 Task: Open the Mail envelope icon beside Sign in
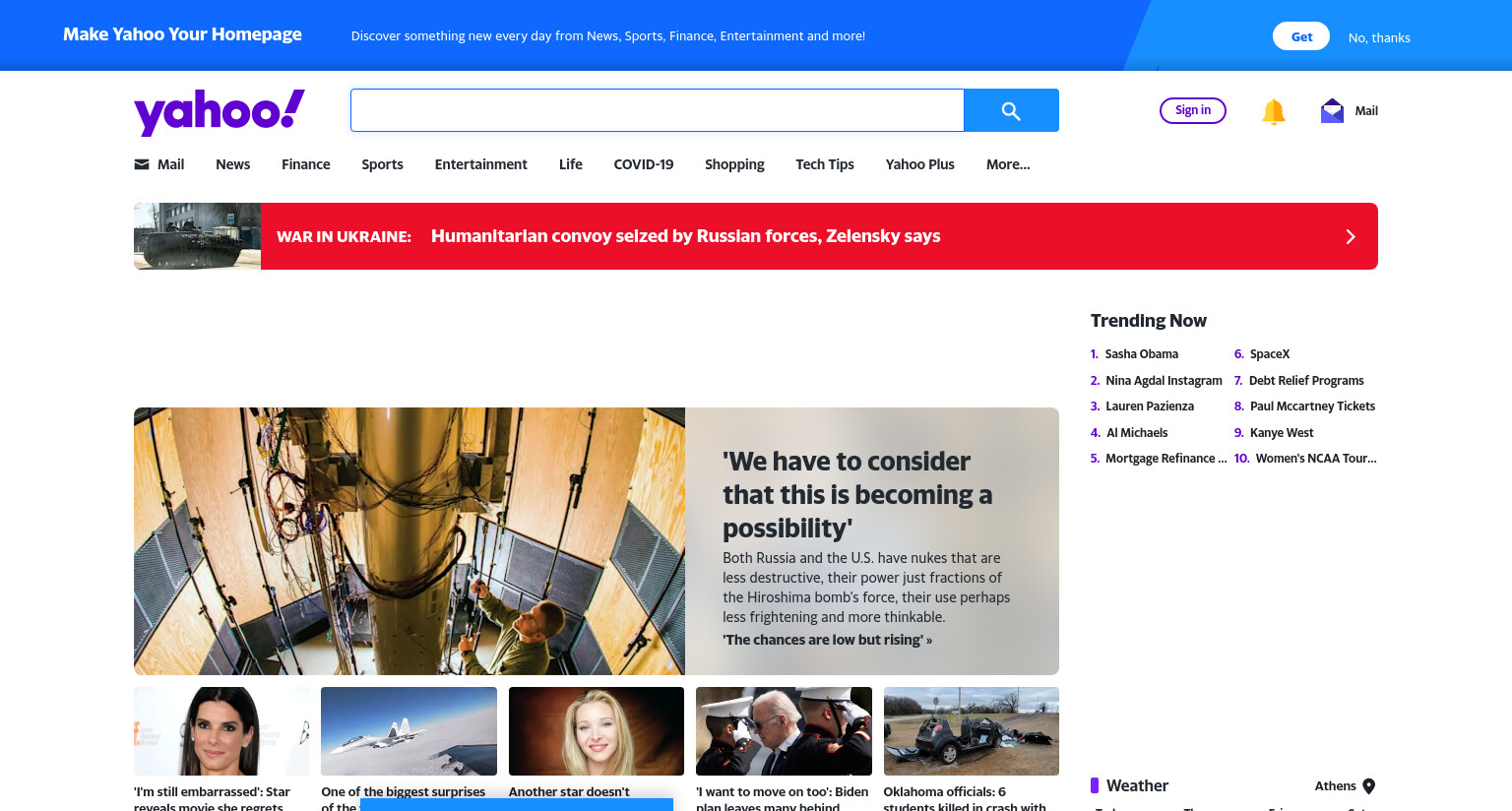(x=1332, y=110)
